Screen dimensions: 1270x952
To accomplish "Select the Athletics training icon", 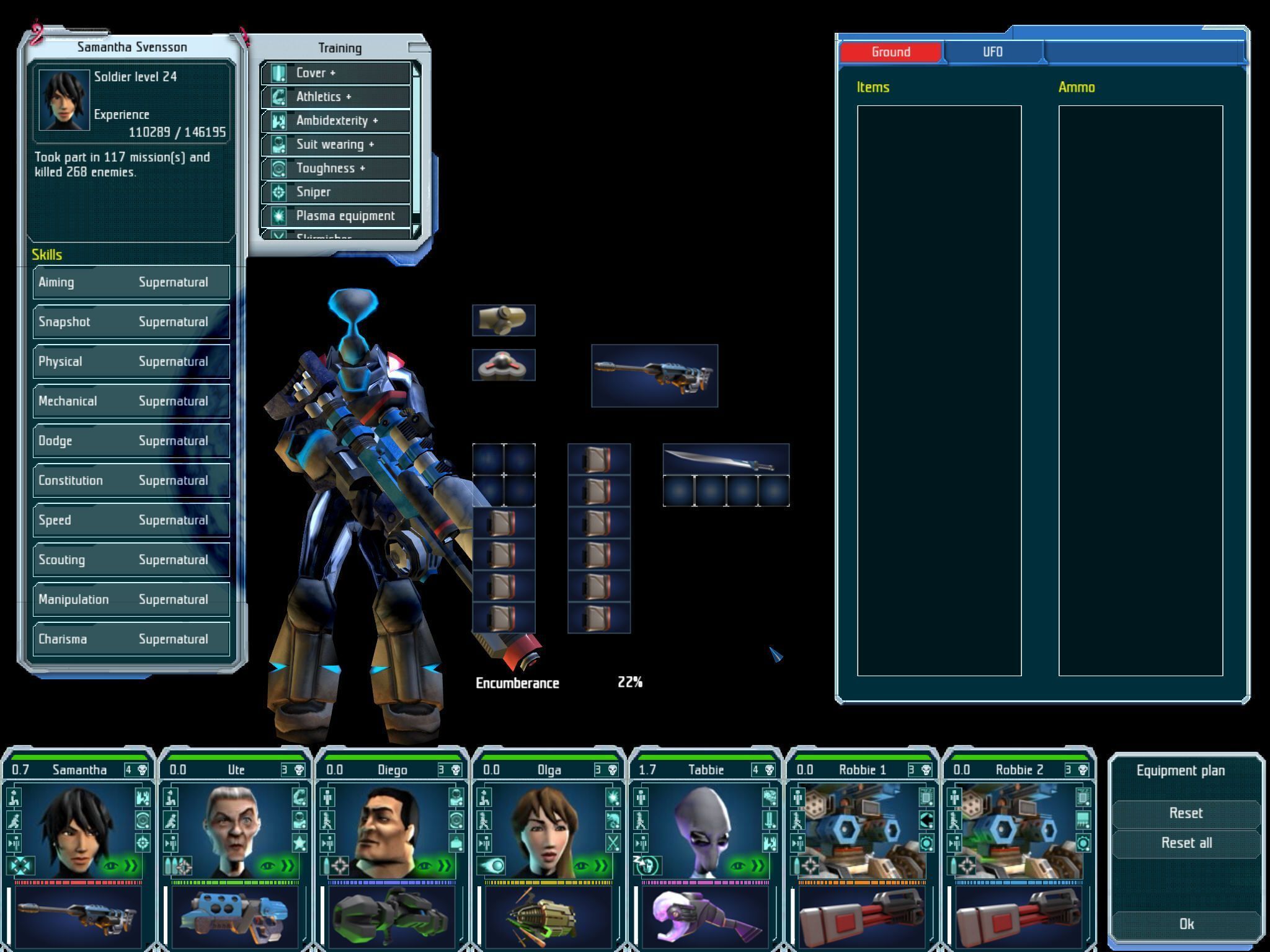I will tap(280, 96).
